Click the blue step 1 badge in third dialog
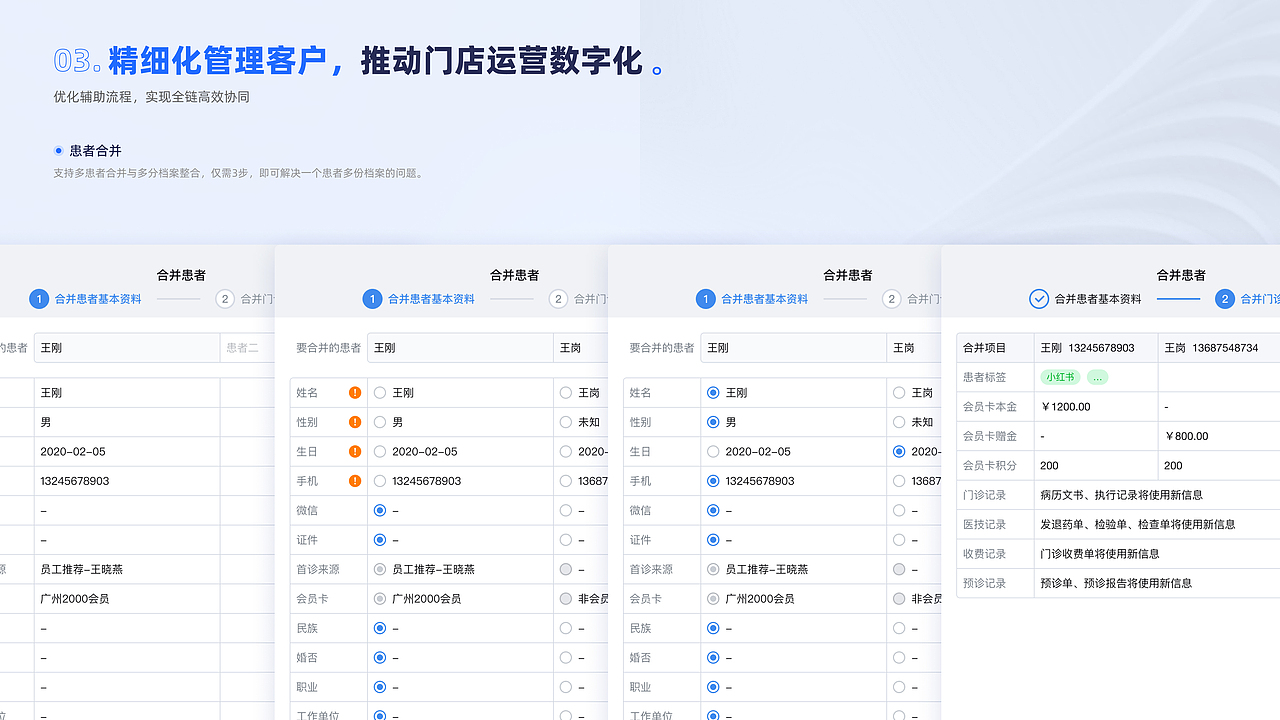This screenshot has height=720, width=1280. [x=706, y=299]
